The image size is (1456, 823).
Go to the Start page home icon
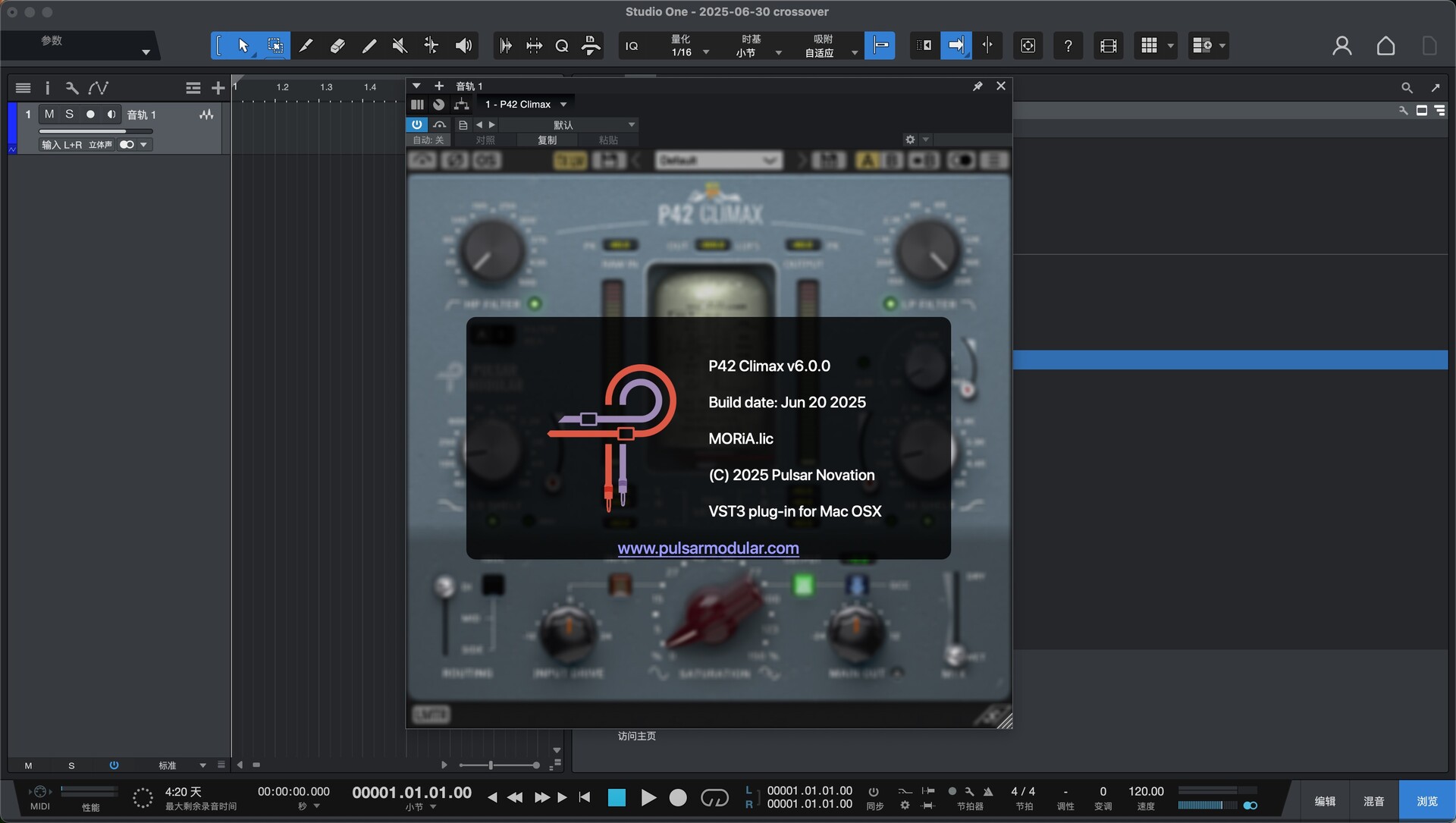tap(1385, 46)
